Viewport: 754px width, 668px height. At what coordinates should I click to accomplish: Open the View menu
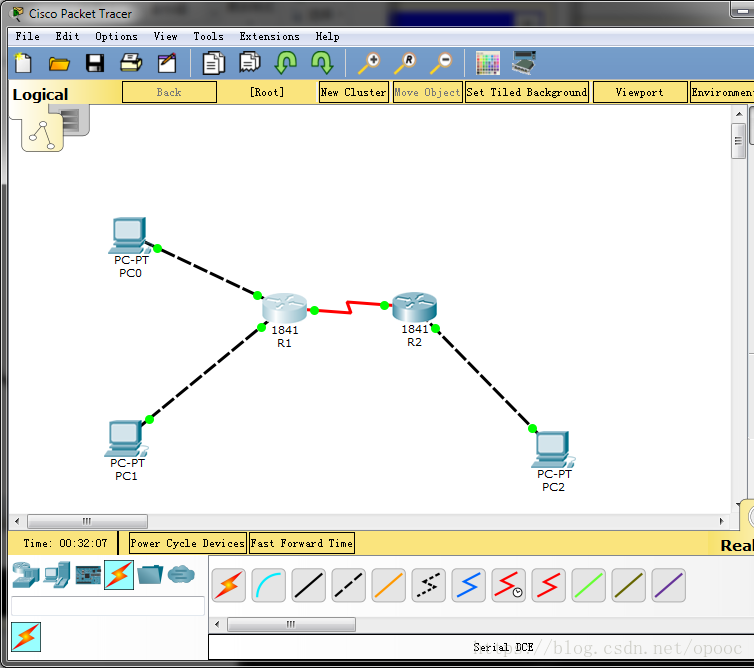165,37
